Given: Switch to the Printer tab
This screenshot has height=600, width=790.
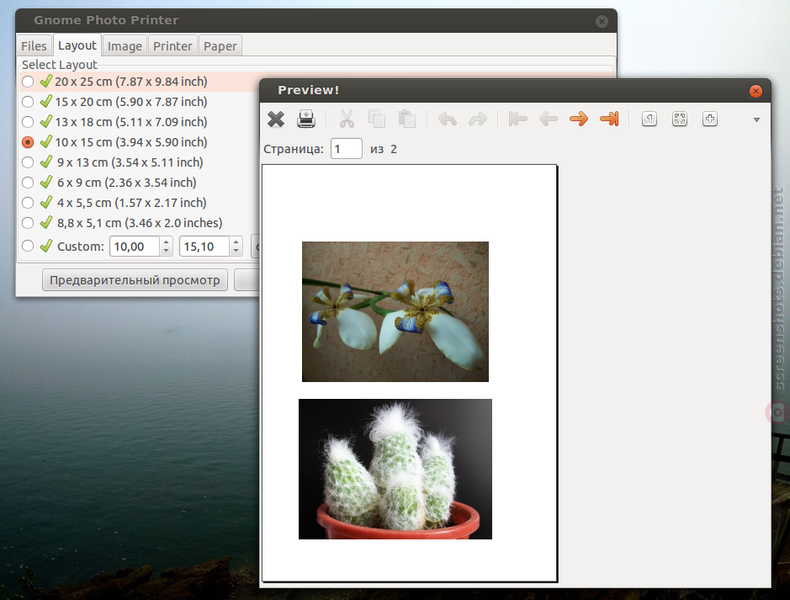Looking at the screenshot, I should tap(172, 46).
